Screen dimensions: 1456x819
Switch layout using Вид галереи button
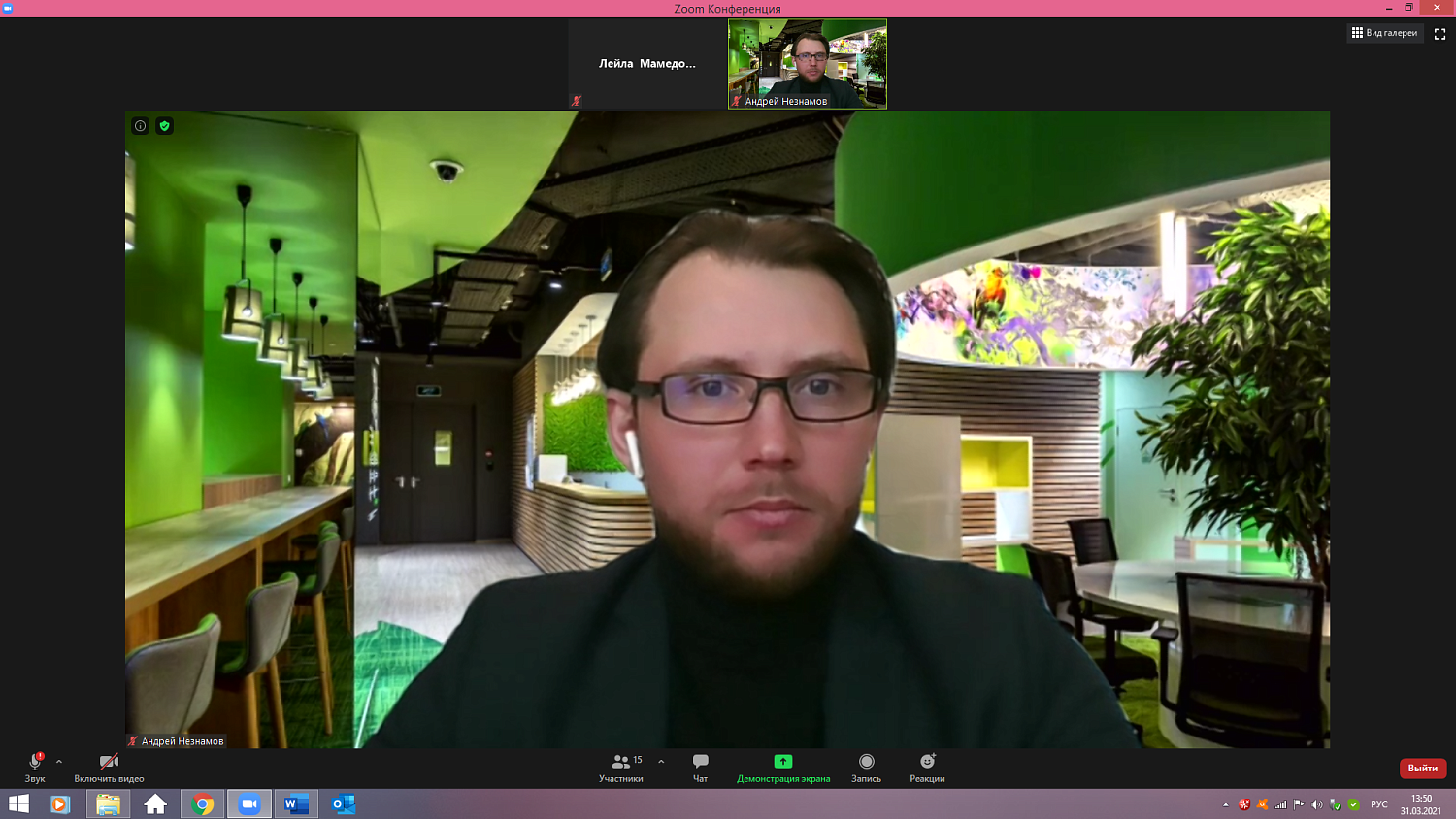[x=1384, y=33]
